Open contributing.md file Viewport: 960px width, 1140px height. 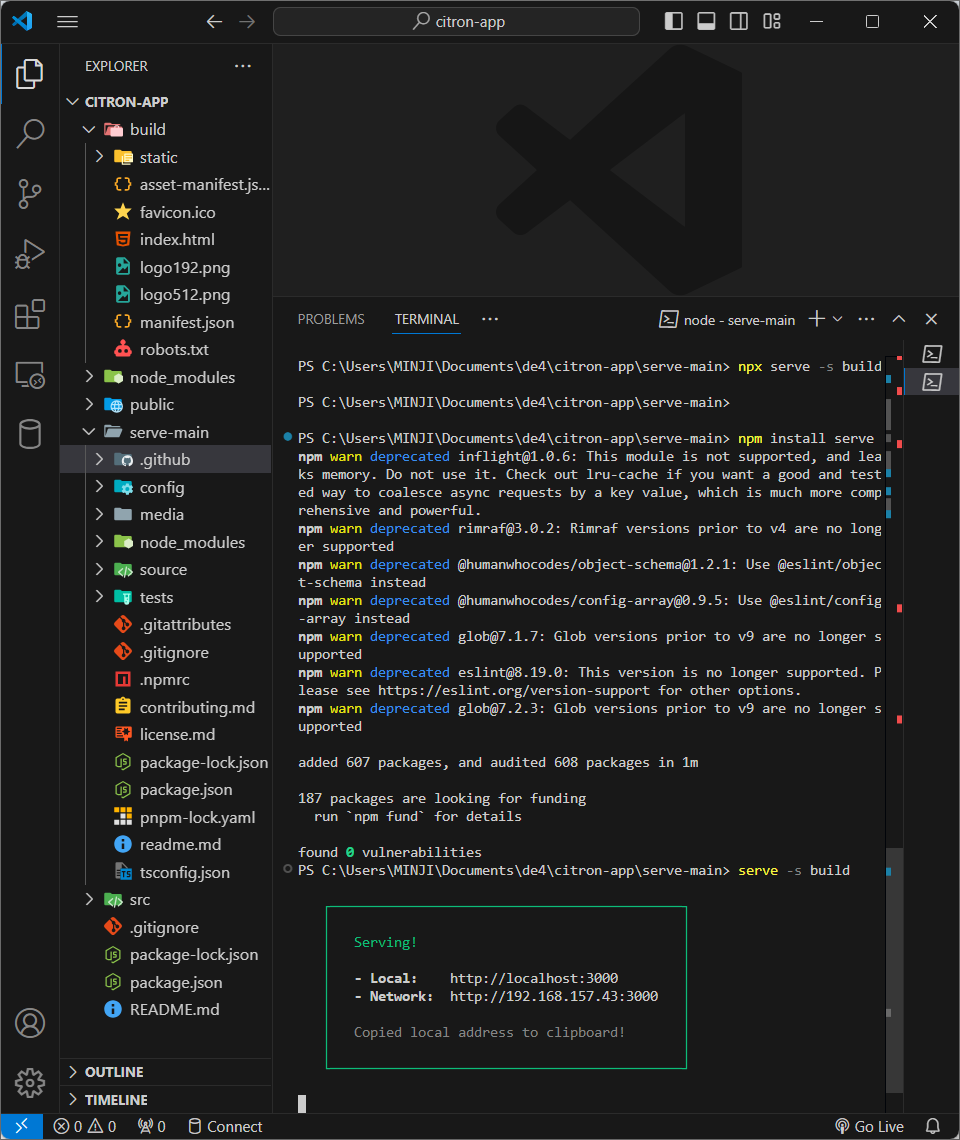[166, 707]
